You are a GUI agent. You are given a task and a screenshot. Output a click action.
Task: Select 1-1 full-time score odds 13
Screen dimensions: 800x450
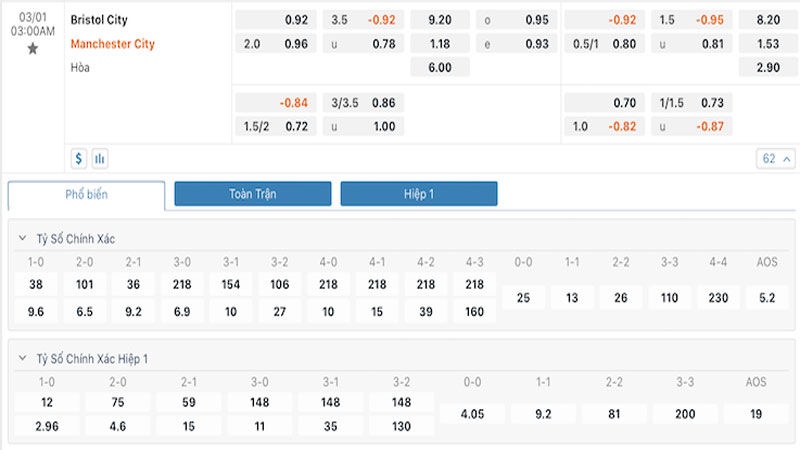pyautogui.click(x=572, y=298)
